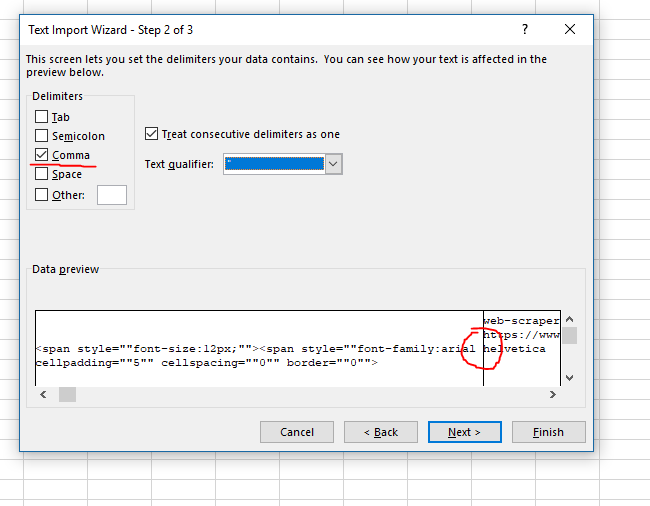Uncheck Treat consecutive delimiters as one
The width and height of the screenshot is (650, 506).
[x=152, y=134]
